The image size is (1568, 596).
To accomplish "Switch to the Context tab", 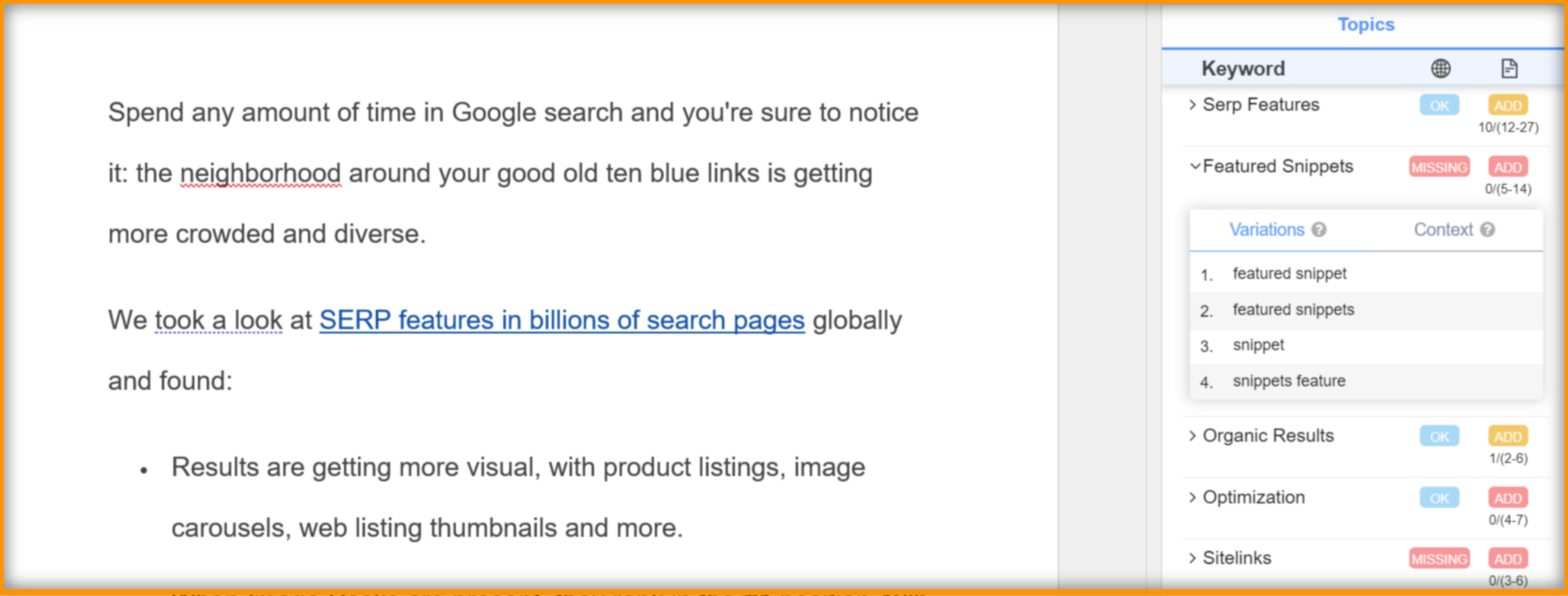I will tap(1443, 230).
